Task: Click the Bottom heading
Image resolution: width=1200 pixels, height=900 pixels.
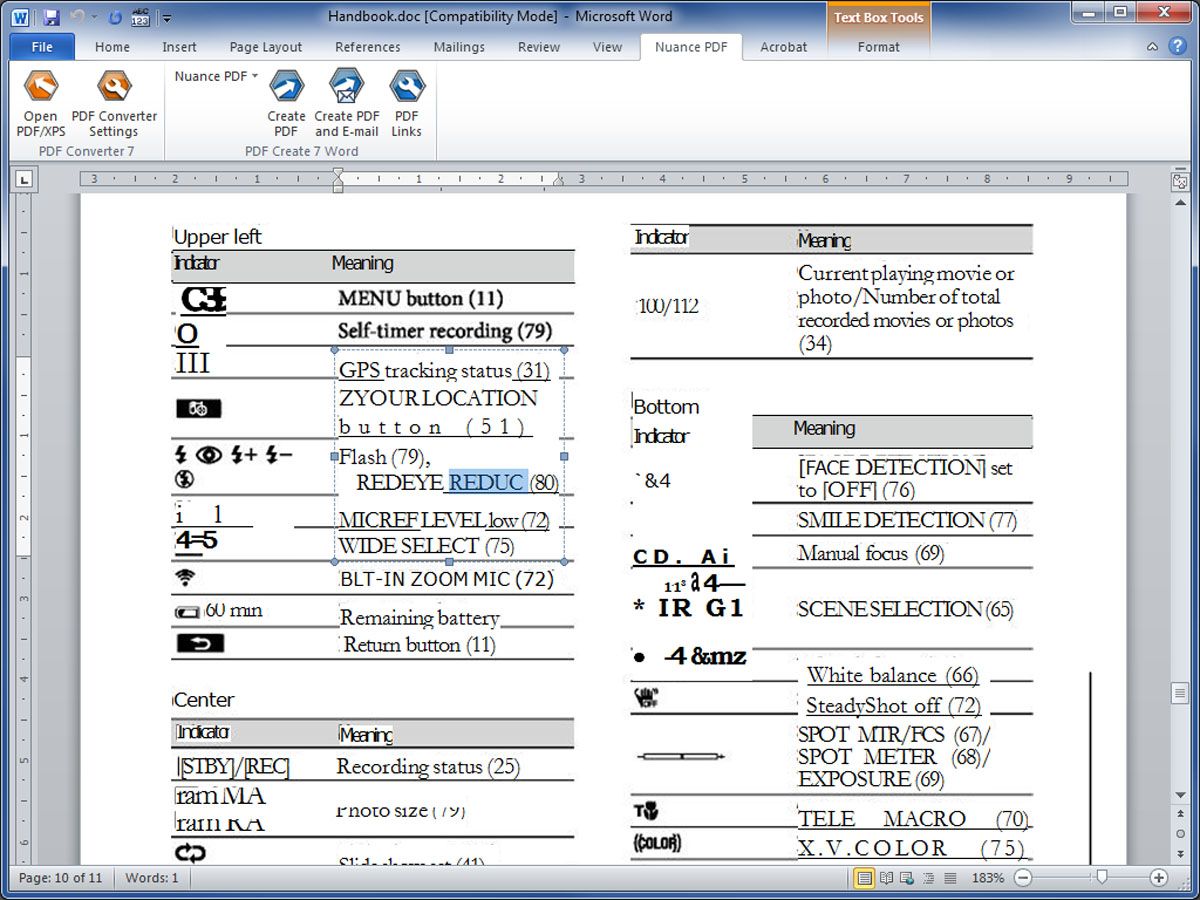Action: click(x=666, y=406)
